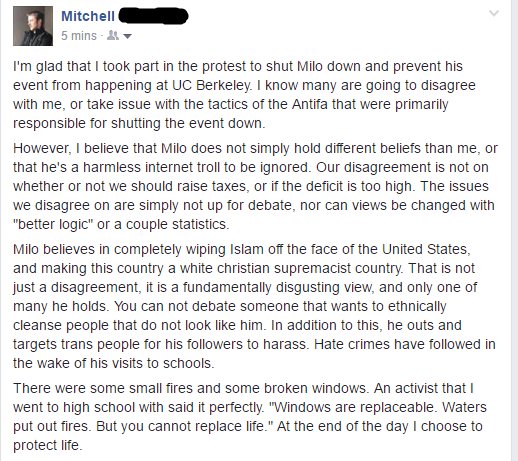Click the paragraph starting "I'm glad that"

pyautogui.click(x=244, y=95)
